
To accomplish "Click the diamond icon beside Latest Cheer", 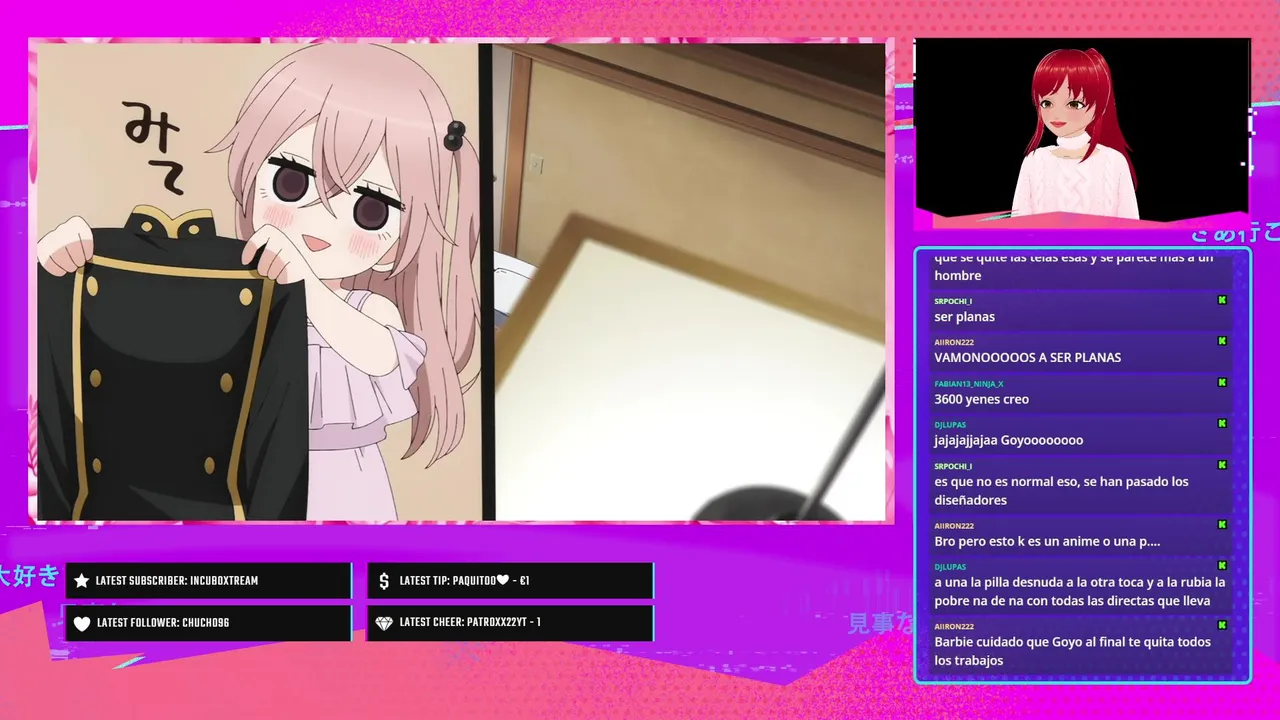I will click(384, 623).
